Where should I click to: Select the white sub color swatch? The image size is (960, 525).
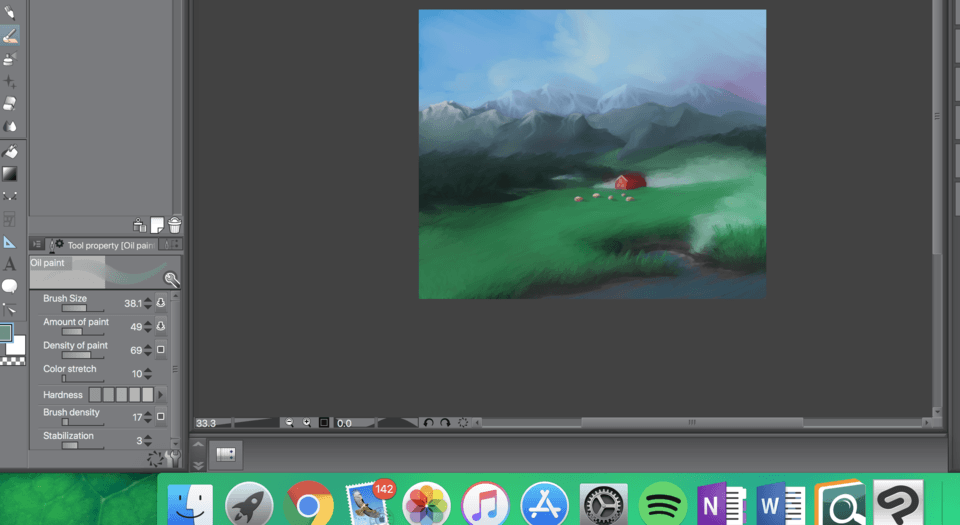17,345
